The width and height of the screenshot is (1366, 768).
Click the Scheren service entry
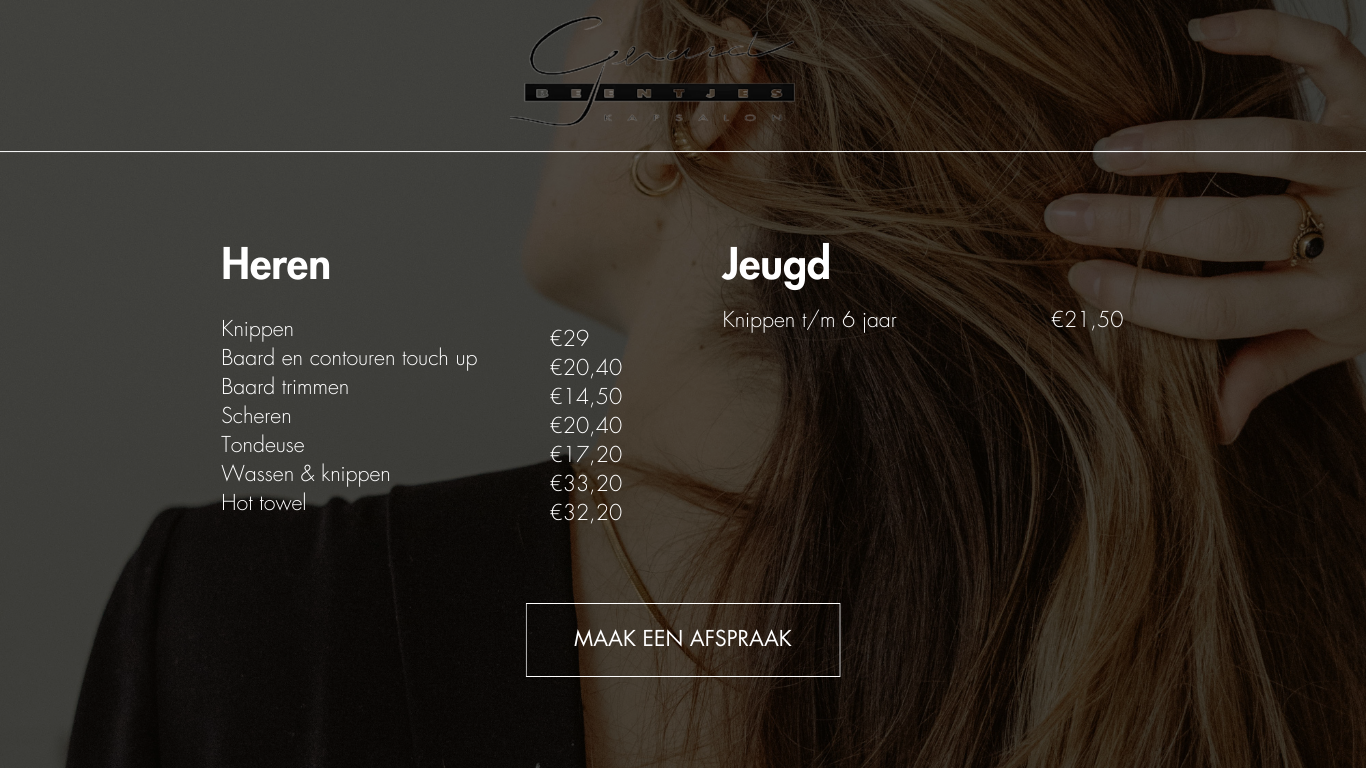click(x=256, y=416)
